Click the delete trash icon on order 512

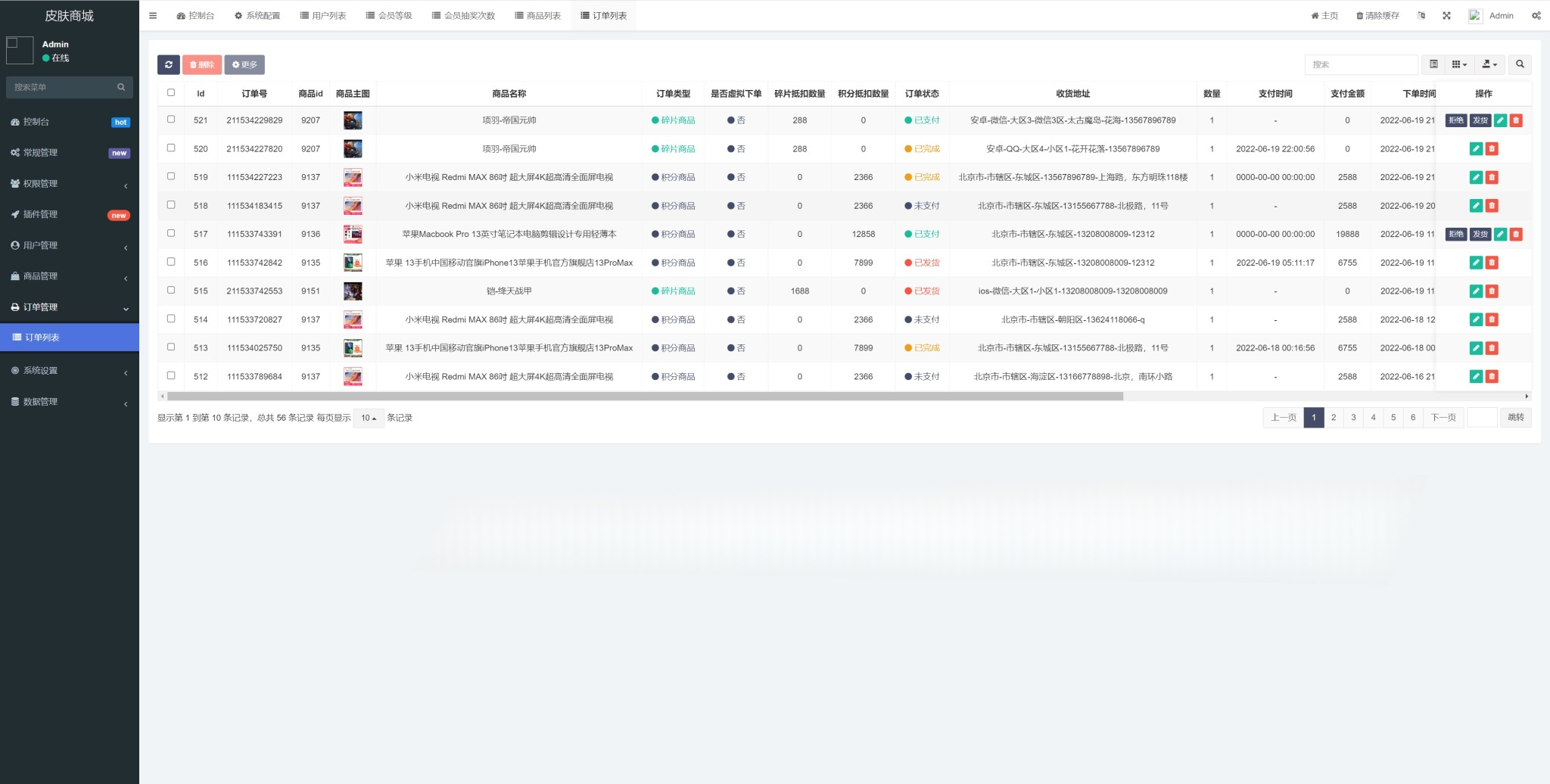point(1491,375)
